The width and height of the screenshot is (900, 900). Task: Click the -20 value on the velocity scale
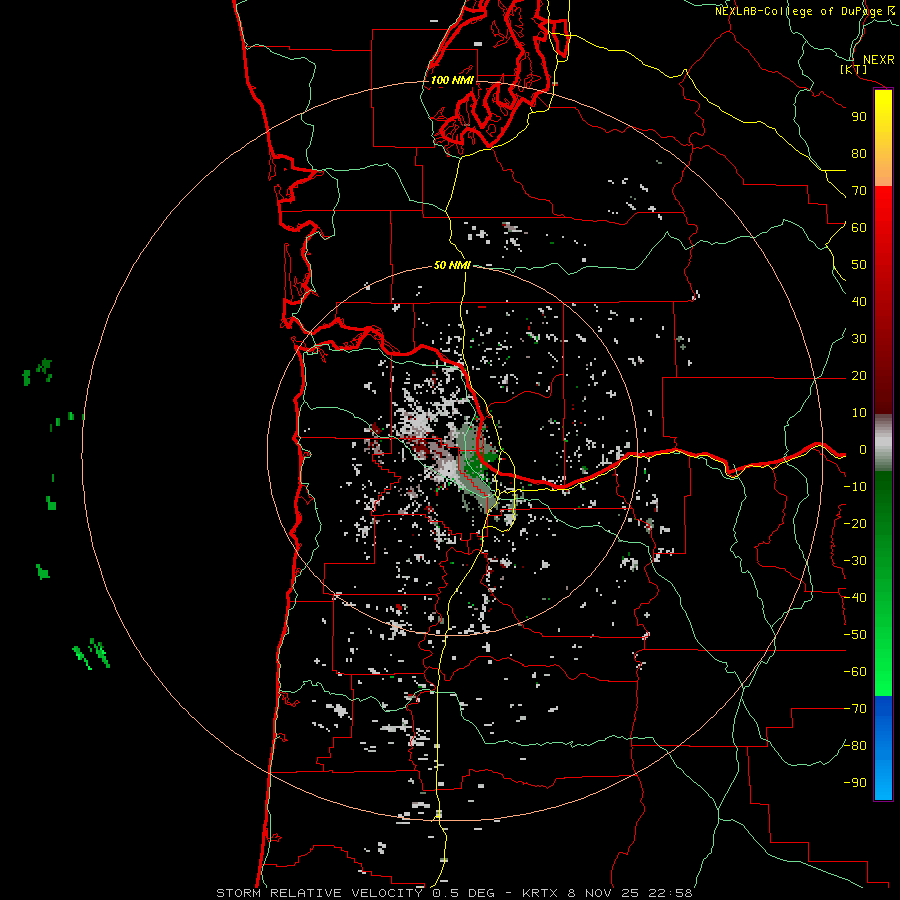pos(855,523)
